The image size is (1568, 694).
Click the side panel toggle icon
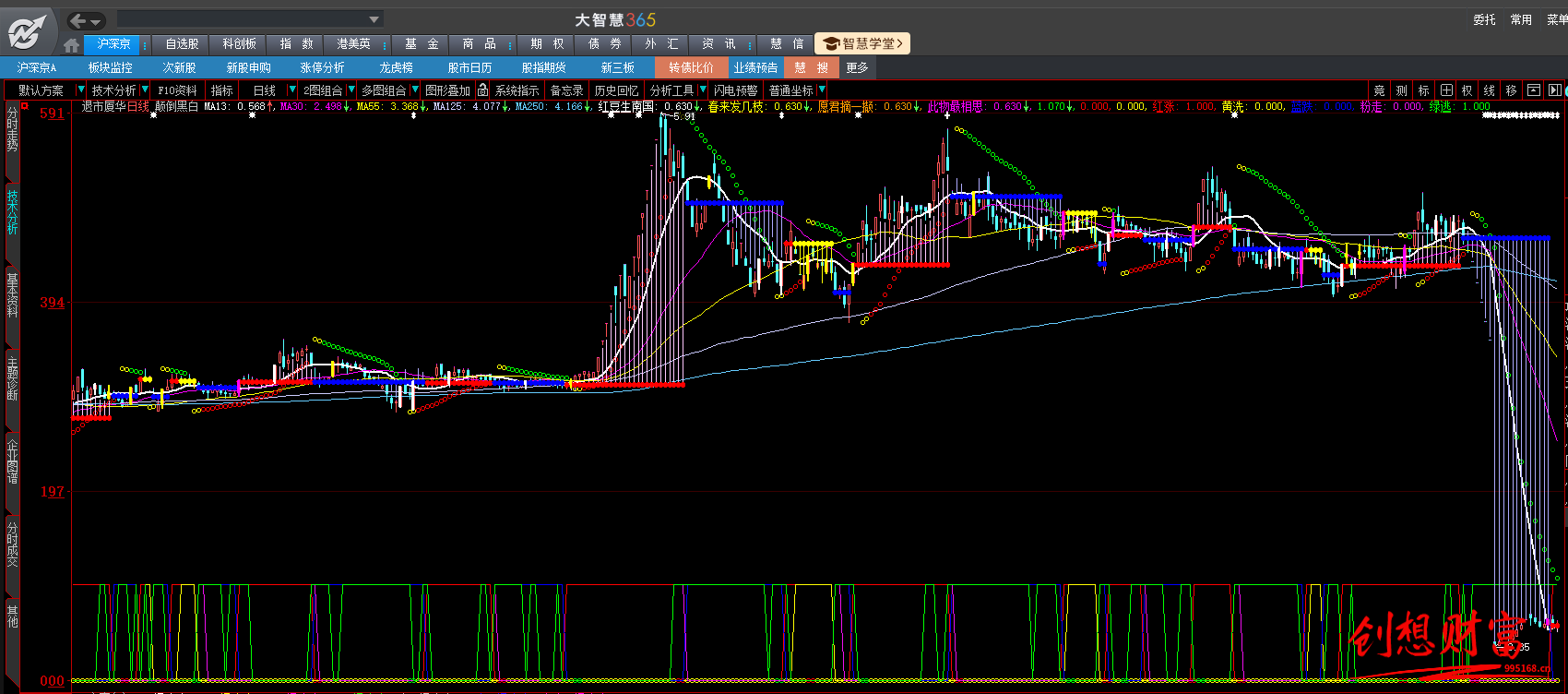pyautogui.click(x=1555, y=90)
